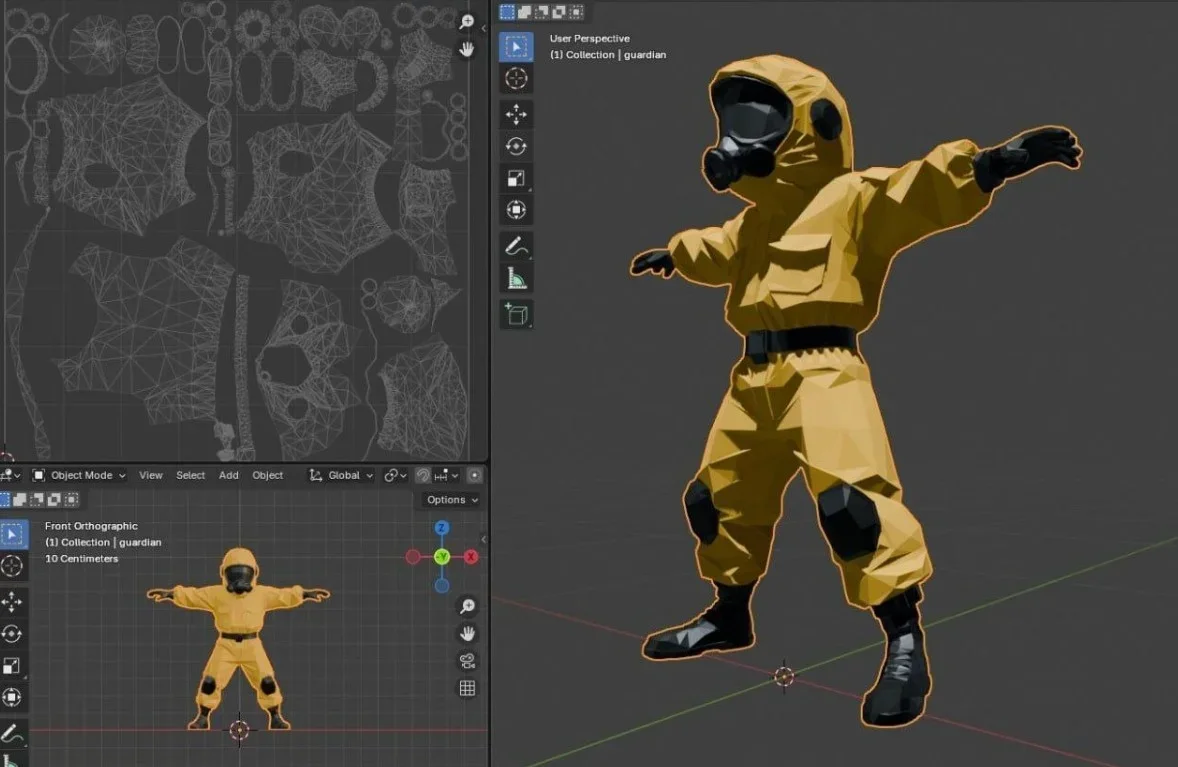Viewport: 1178px width, 767px height.
Task: Select the Annotate tool in the perspective viewport
Action: pos(516,245)
